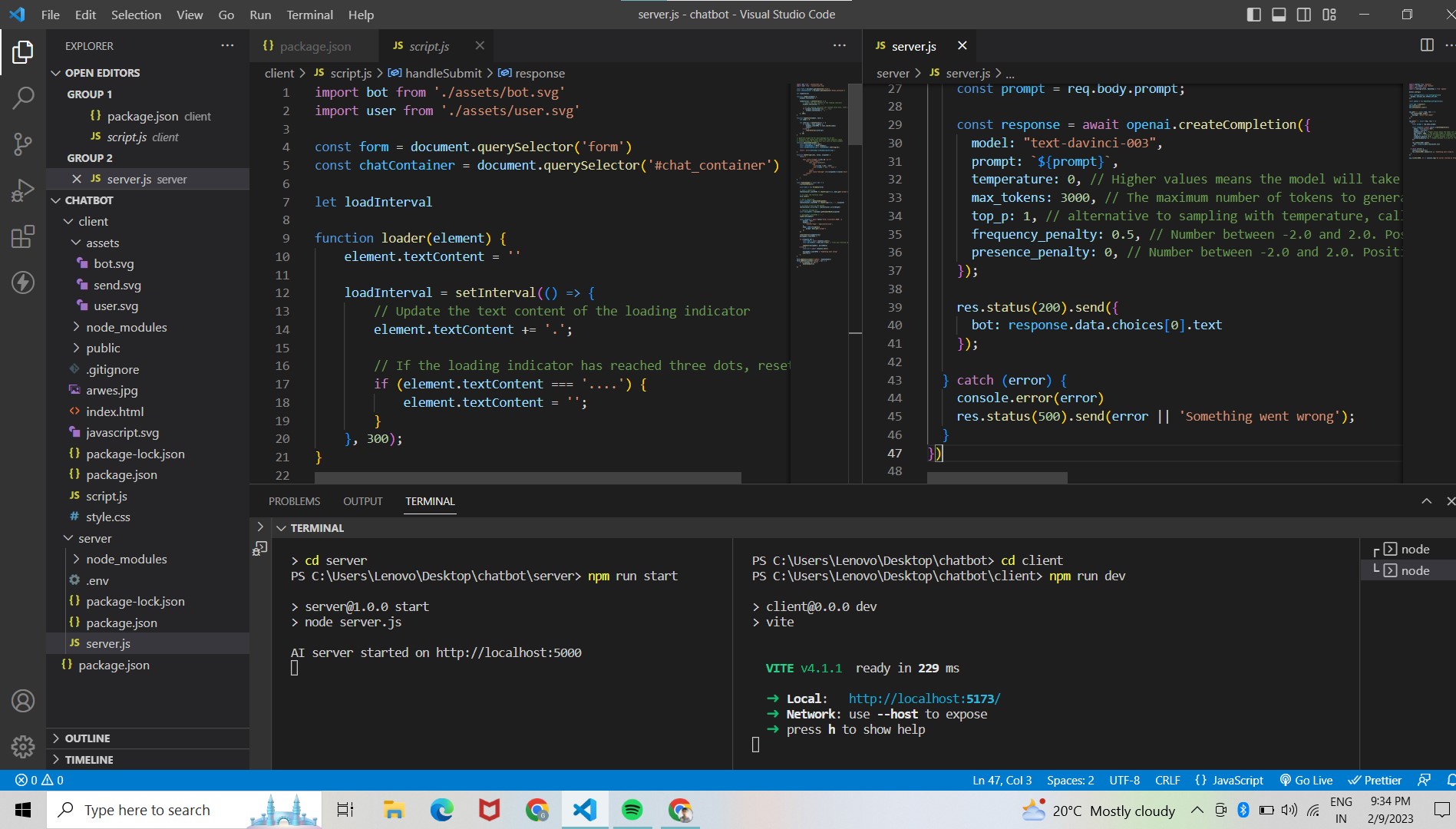This screenshot has width=1456, height=829.
Task: Toggle the primary side bar layout button
Action: click(1254, 14)
